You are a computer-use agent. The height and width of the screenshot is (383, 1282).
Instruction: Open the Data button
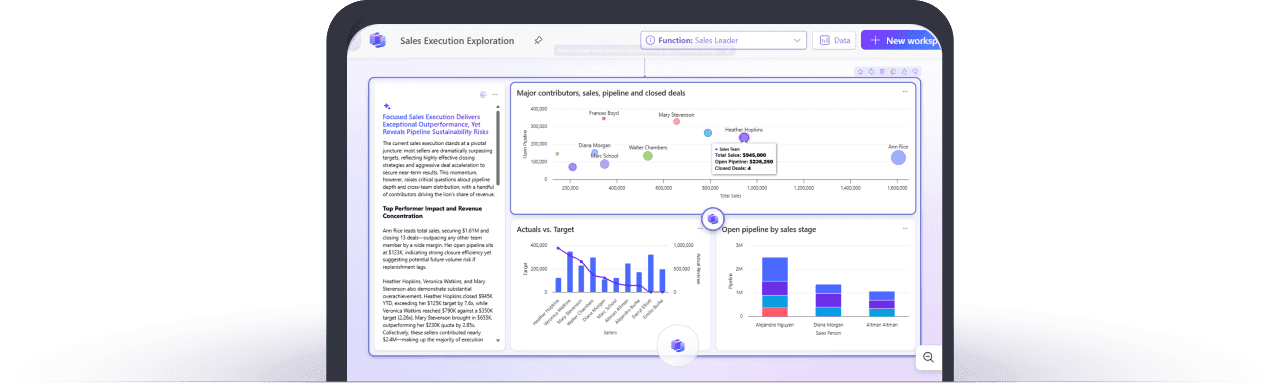click(834, 40)
